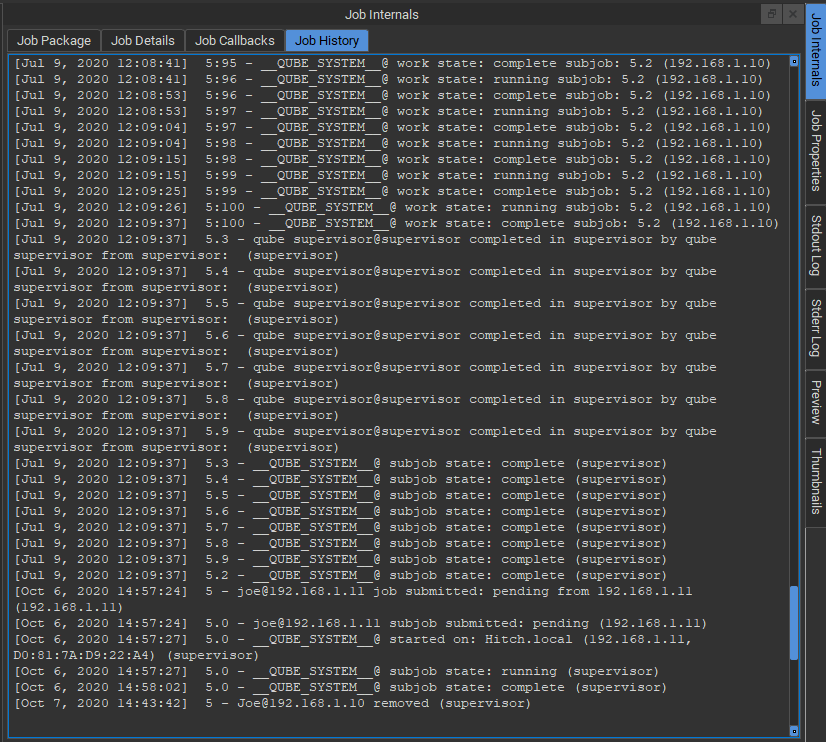Close the Job Internals panel
826x742 pixels.
[x=792, y=14]
